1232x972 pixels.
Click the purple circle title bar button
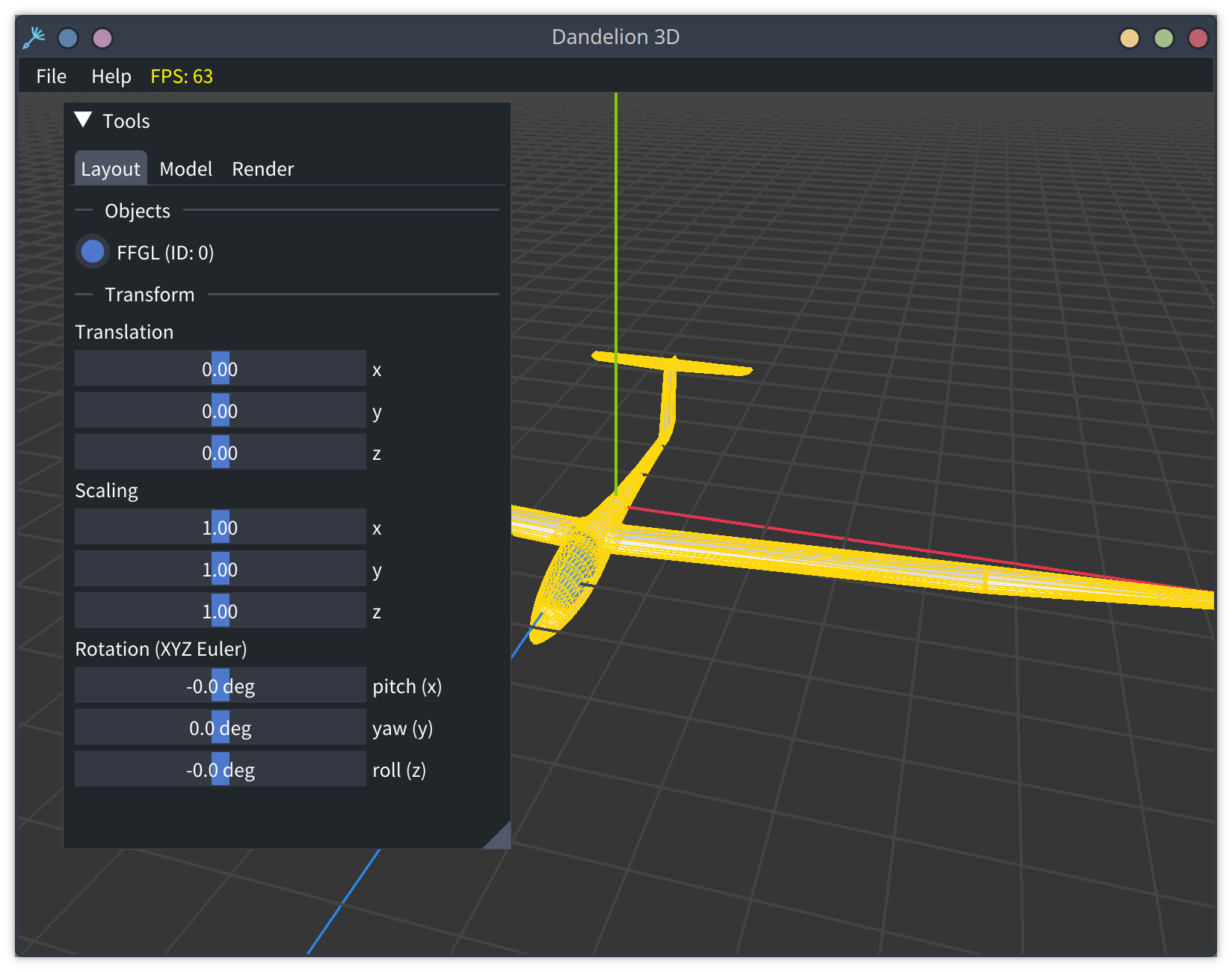click(x=102, y=38)
